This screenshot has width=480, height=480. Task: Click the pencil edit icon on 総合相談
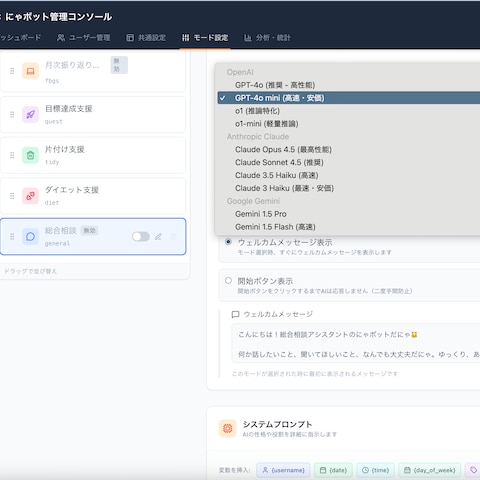tap(158, 237)
